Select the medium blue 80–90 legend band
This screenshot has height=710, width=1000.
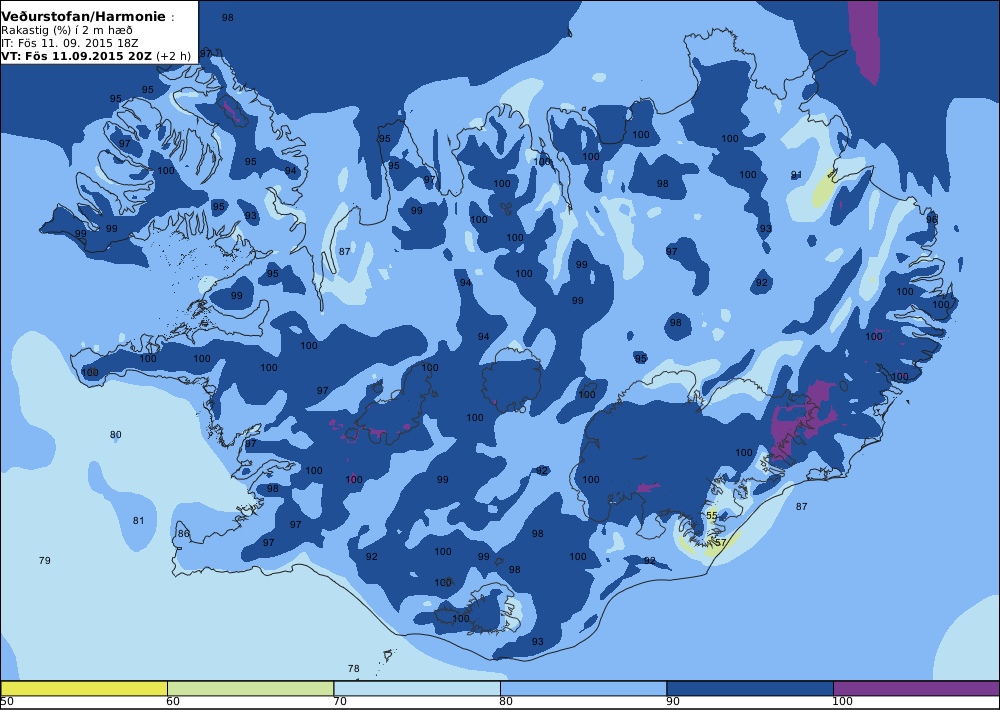tap(583, 688)
